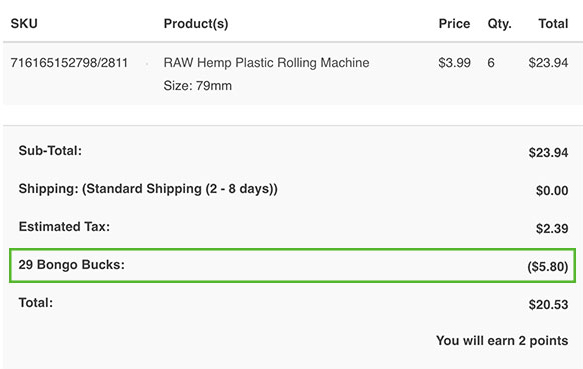Click the Price column header
The height and width of the screenshot is (369, 583).
tap(454, 23)
